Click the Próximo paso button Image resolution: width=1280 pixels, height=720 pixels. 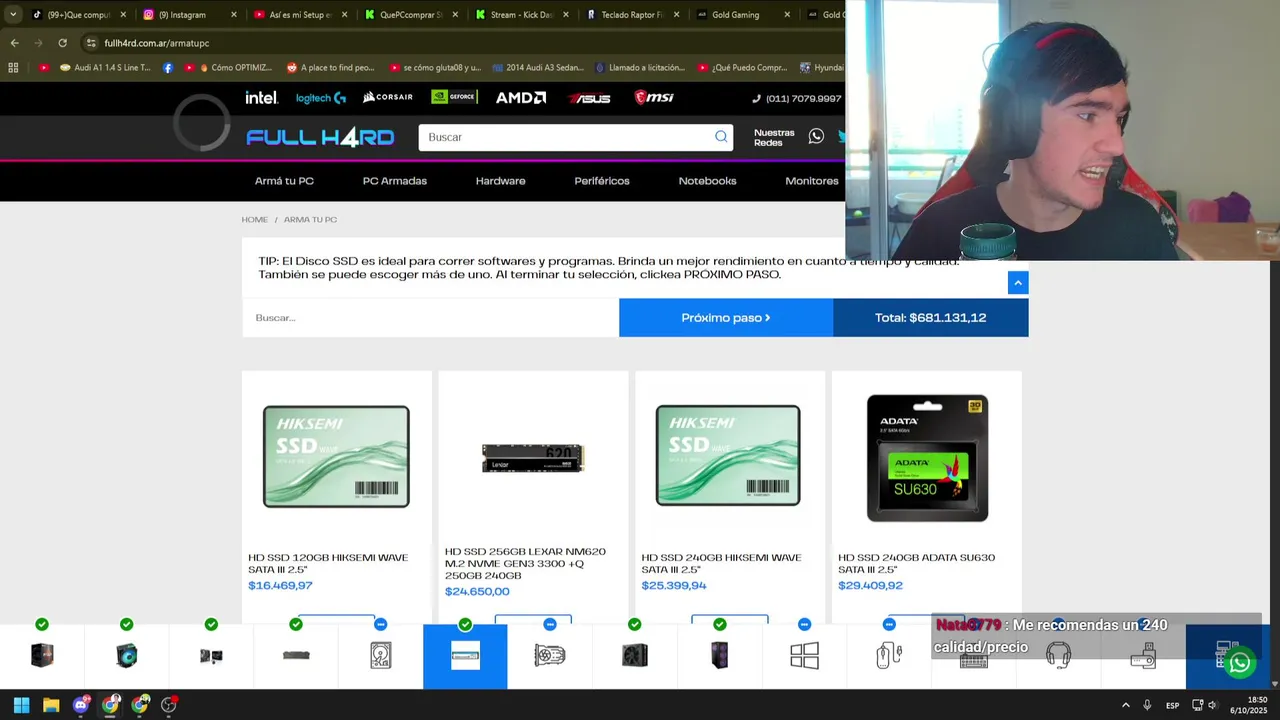click(x=726, y=318)
